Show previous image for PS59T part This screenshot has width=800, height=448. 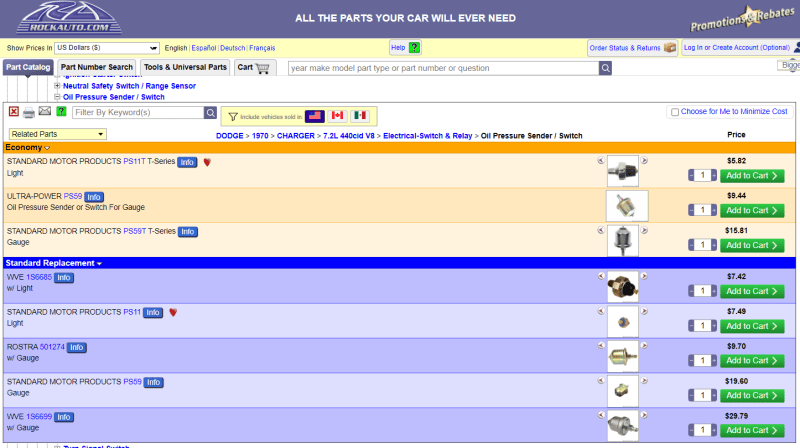[601, 230]
